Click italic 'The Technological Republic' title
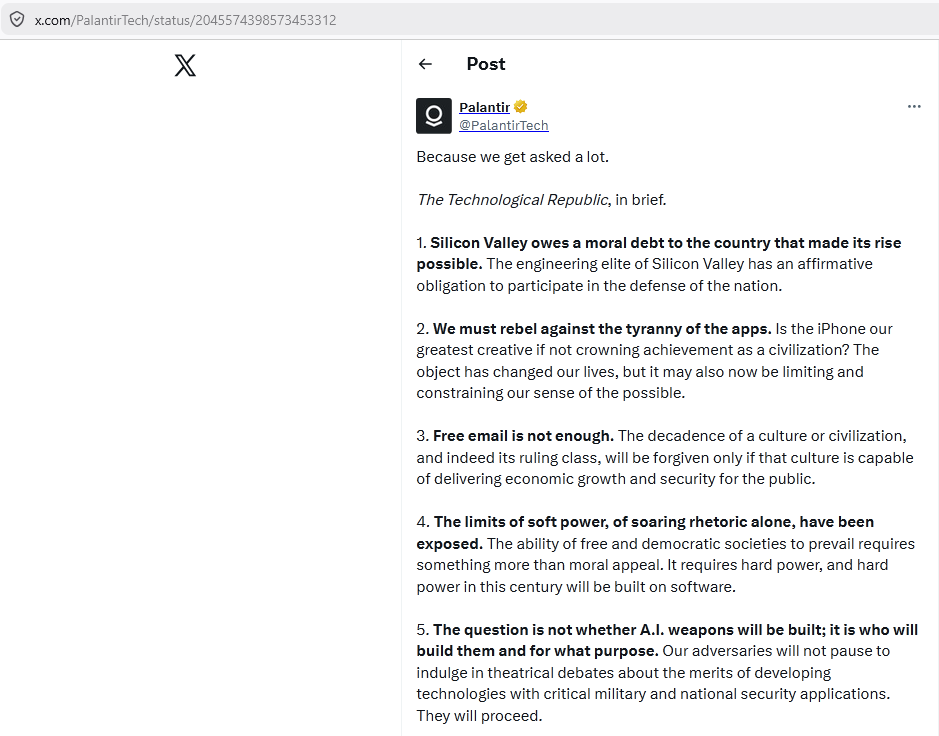This screenshot has width=939, height=736. (x=513, y=200)
